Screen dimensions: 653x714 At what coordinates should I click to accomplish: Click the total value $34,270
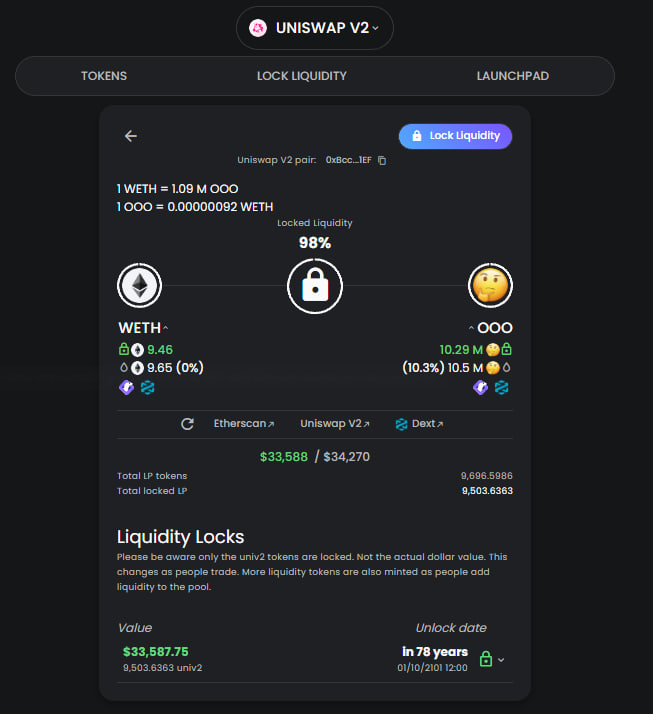coord(347,457)
